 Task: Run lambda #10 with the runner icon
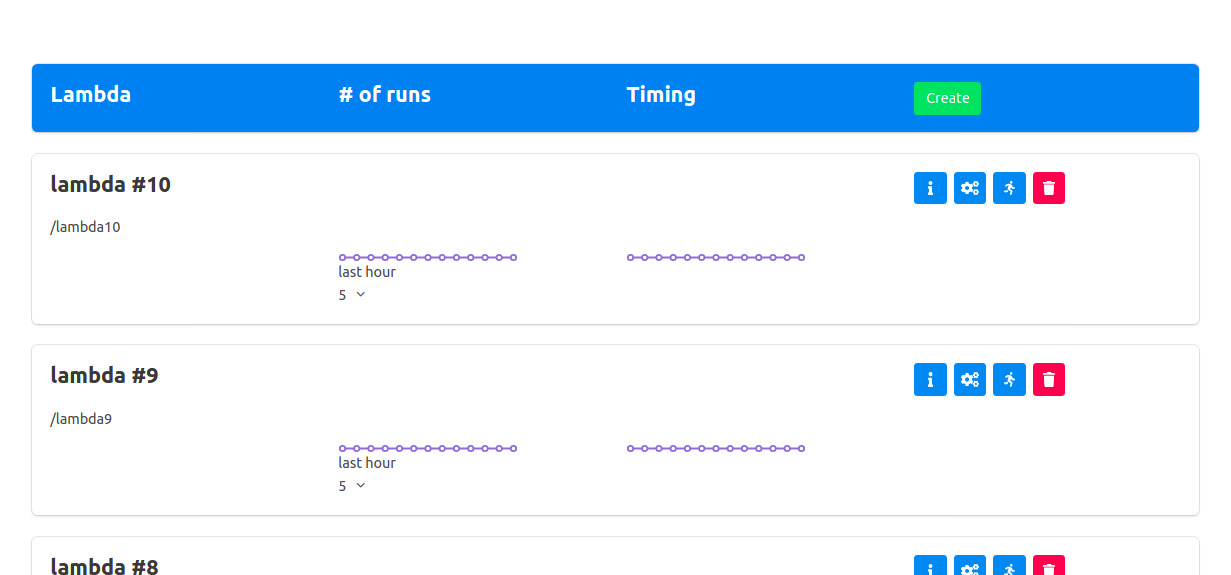tap(1009, 188)
